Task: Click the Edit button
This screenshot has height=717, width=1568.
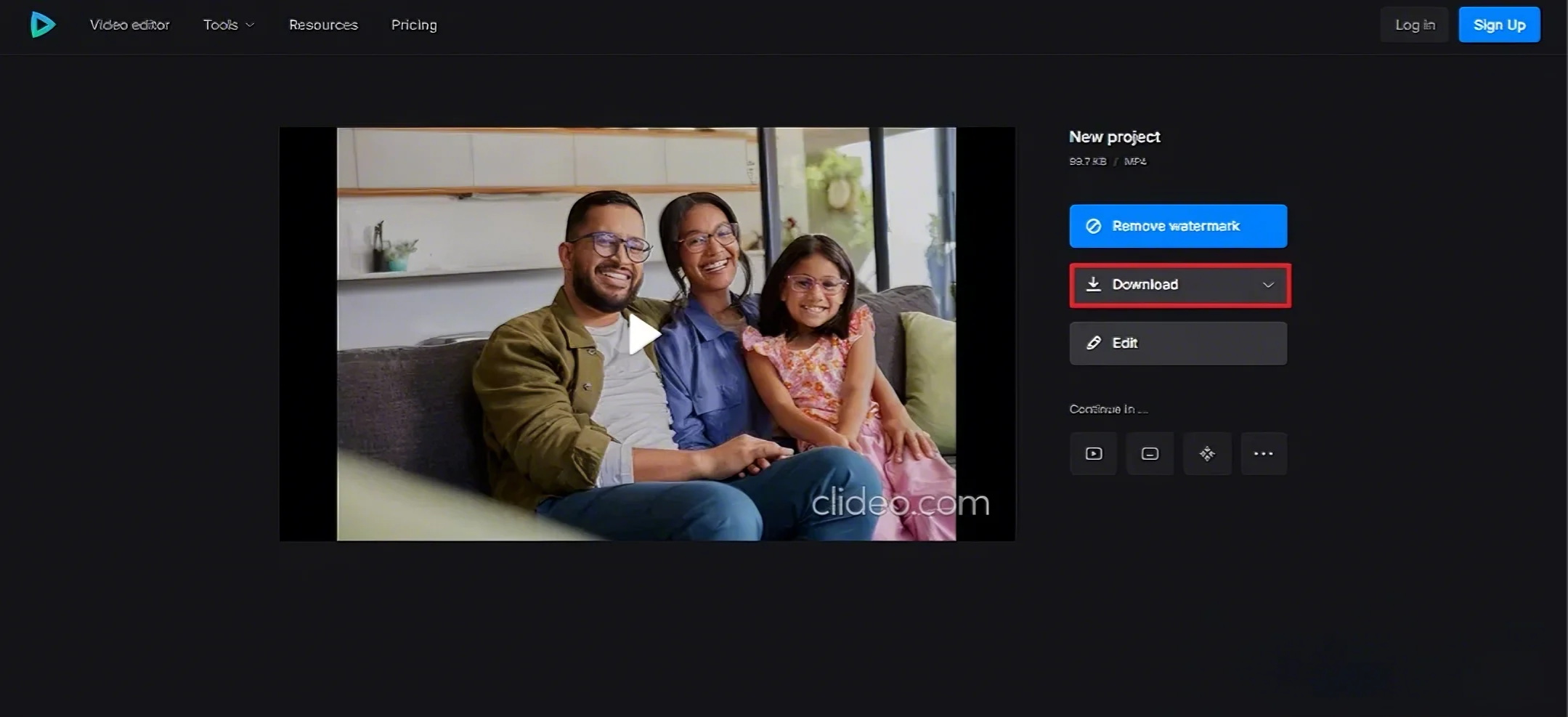Action: pos(1177,342)
